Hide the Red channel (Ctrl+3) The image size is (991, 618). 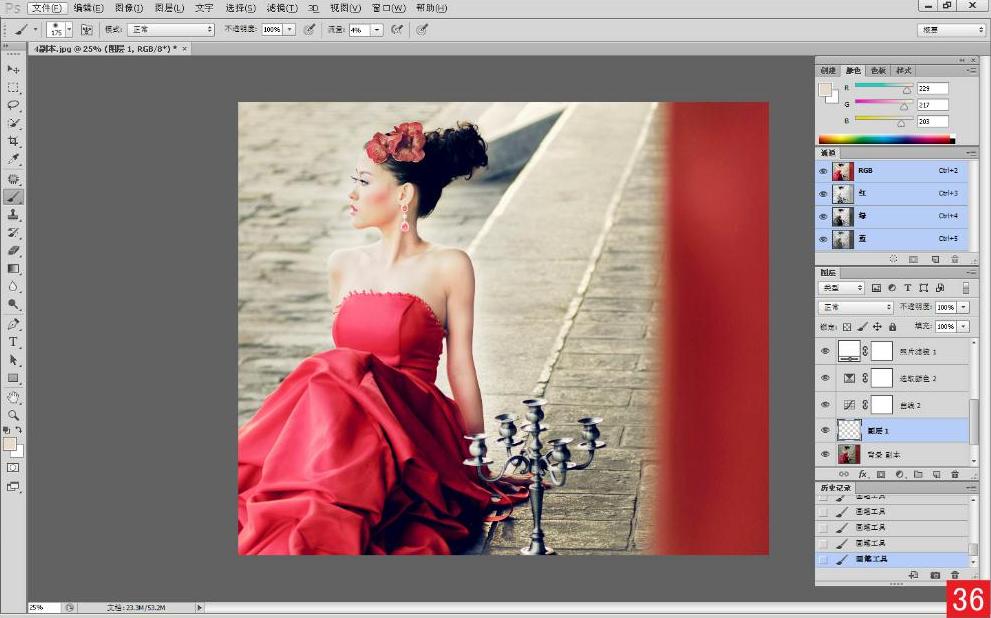tap(823, 193)
